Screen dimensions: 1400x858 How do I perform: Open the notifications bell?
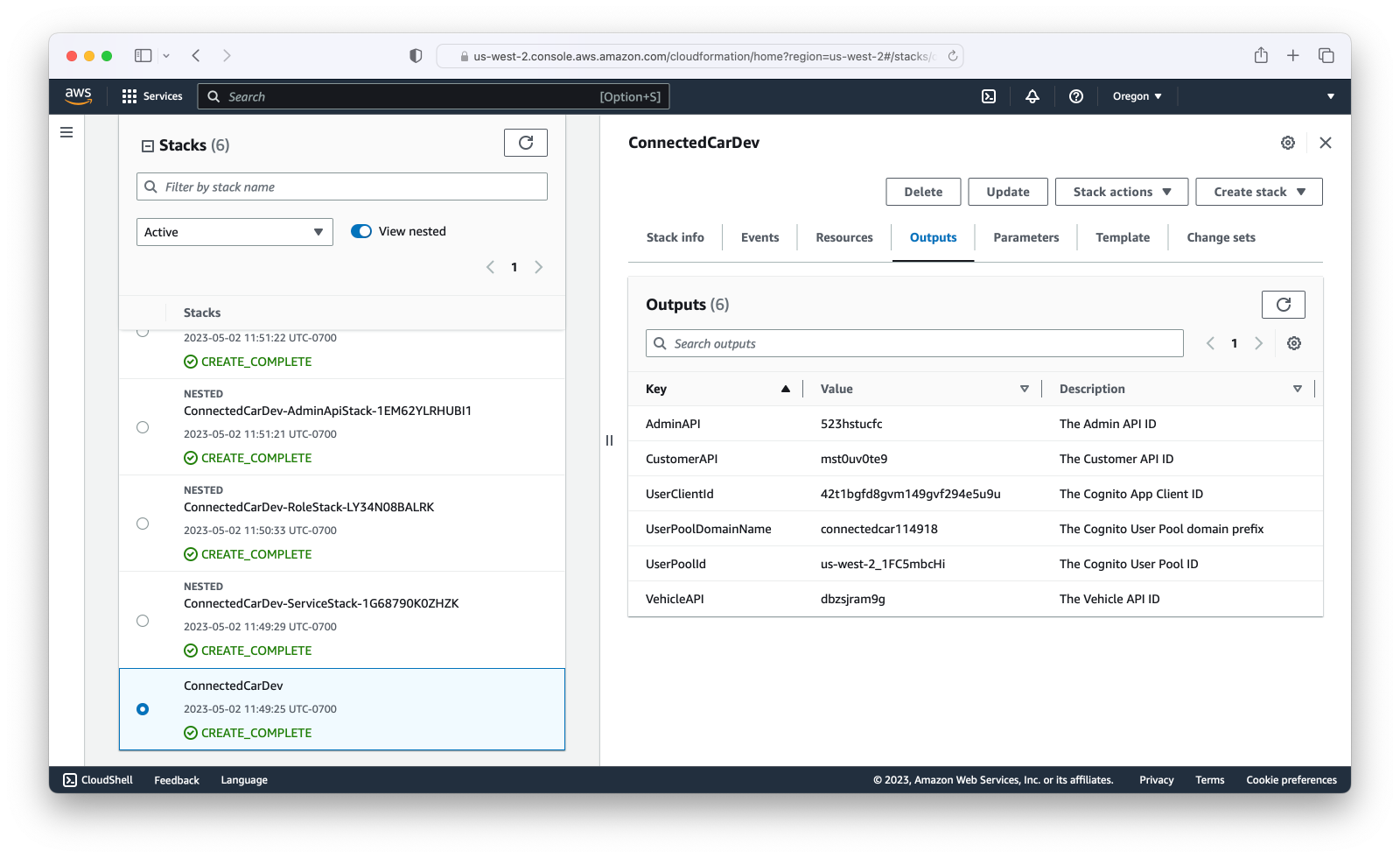(x=1032, y=96)
